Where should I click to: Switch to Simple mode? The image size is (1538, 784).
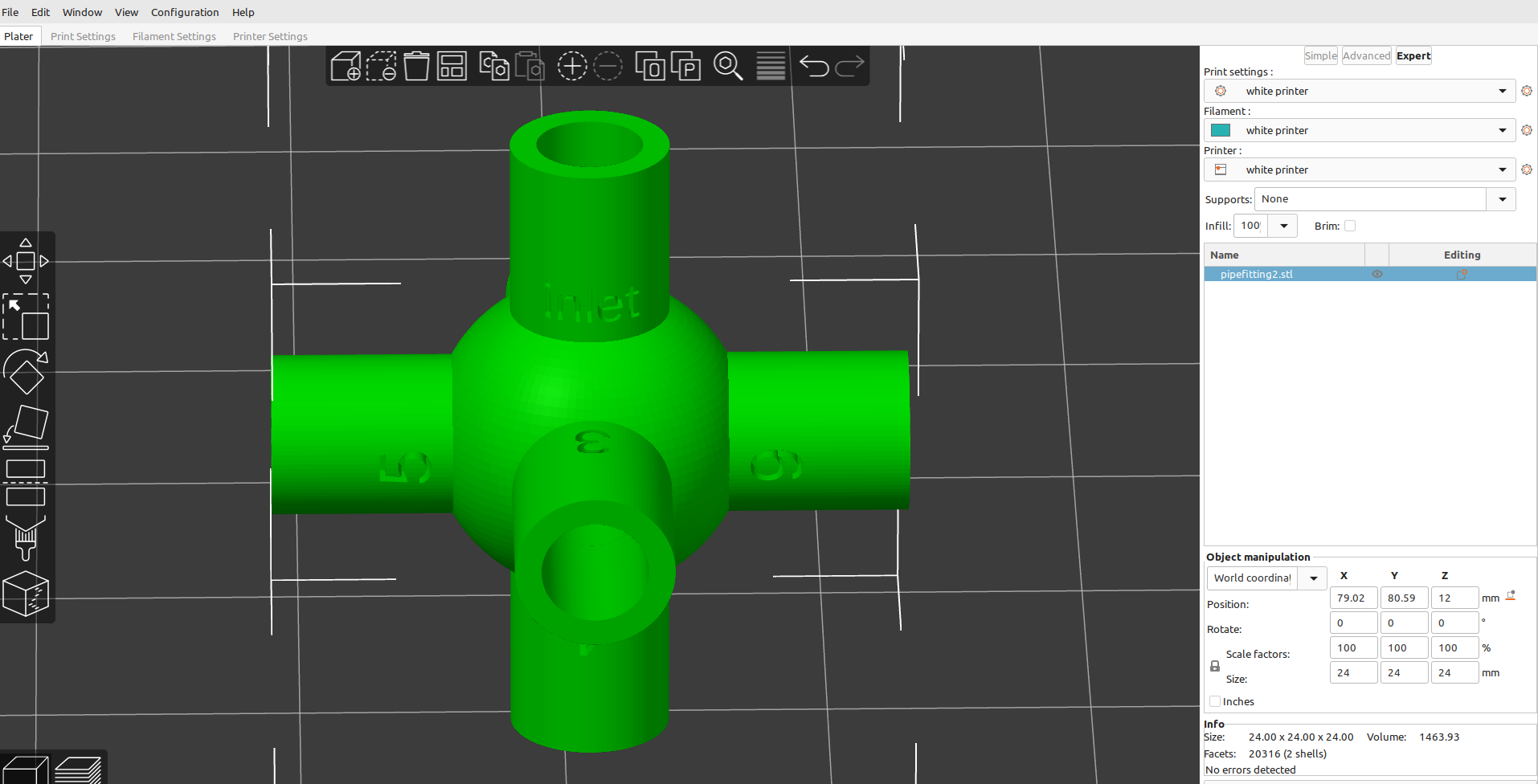pyautogui.click(x=1320, y=55)
